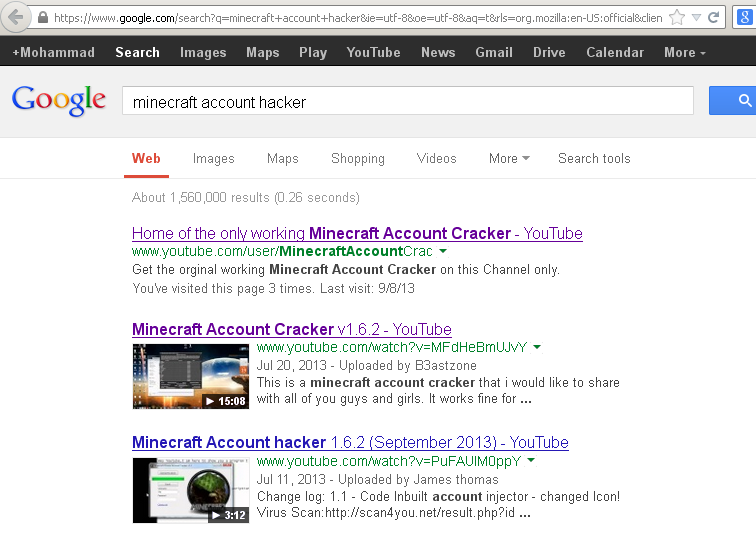The height and width of the screenshot is (536, 756).
Task: Open 'Home of the only working Minecraft Account Cracker' result
Action: click(x=357, y=233)
